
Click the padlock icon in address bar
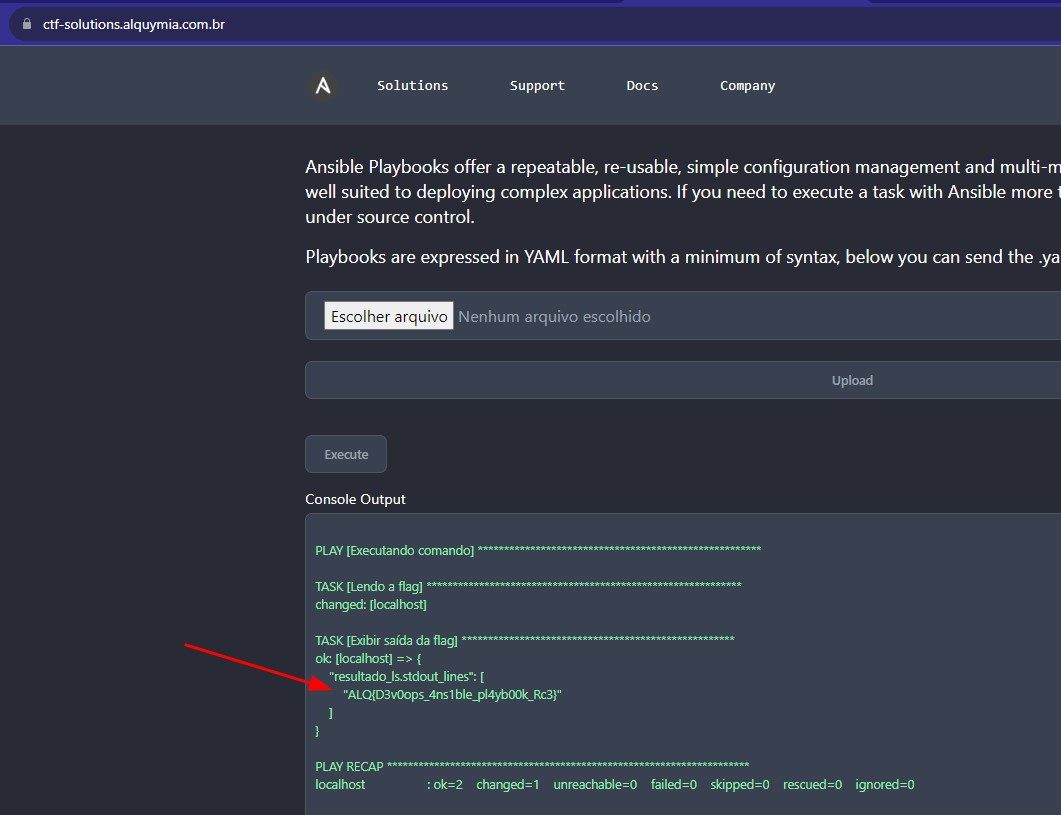pyautogui.click(x=27, y=24)
